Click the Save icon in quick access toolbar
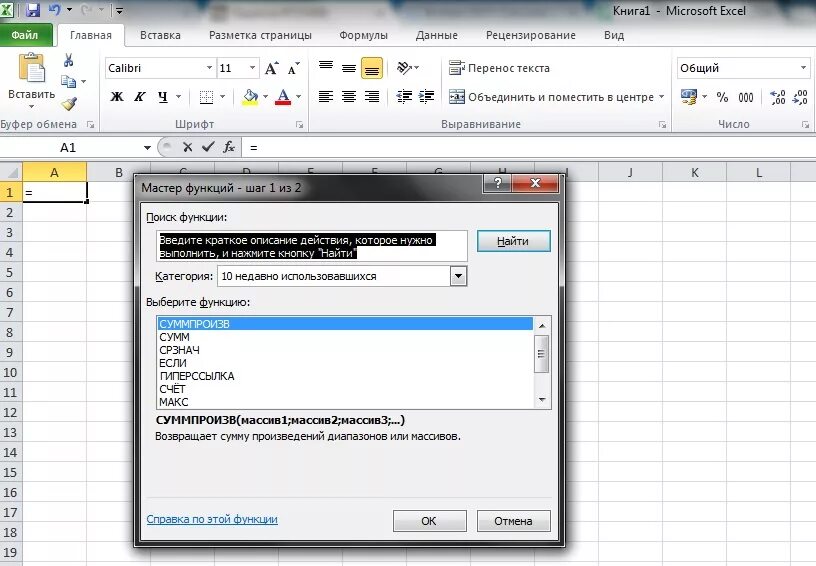 (x=33, y=10)
